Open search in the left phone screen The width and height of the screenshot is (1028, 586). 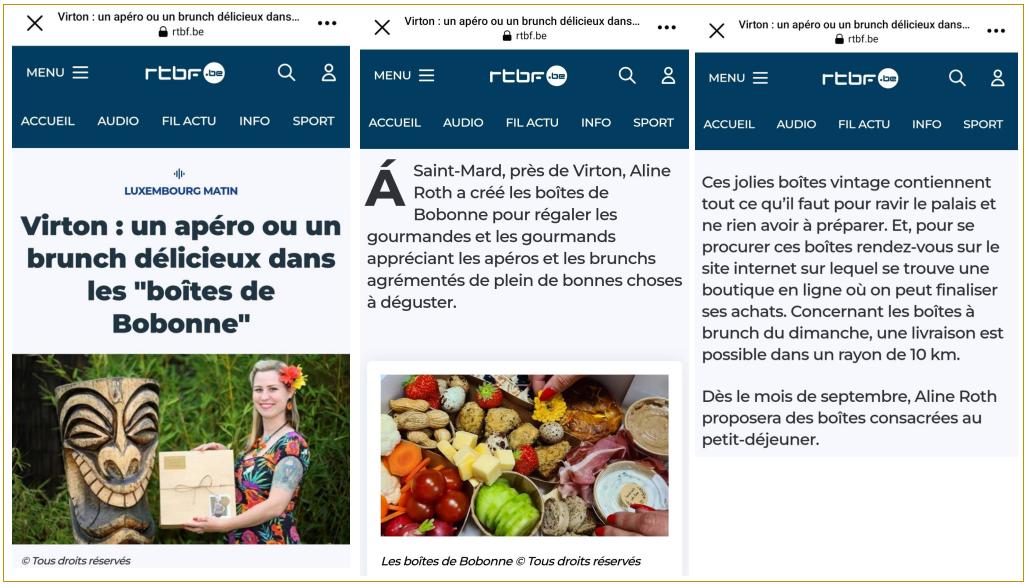coord(287,72)
